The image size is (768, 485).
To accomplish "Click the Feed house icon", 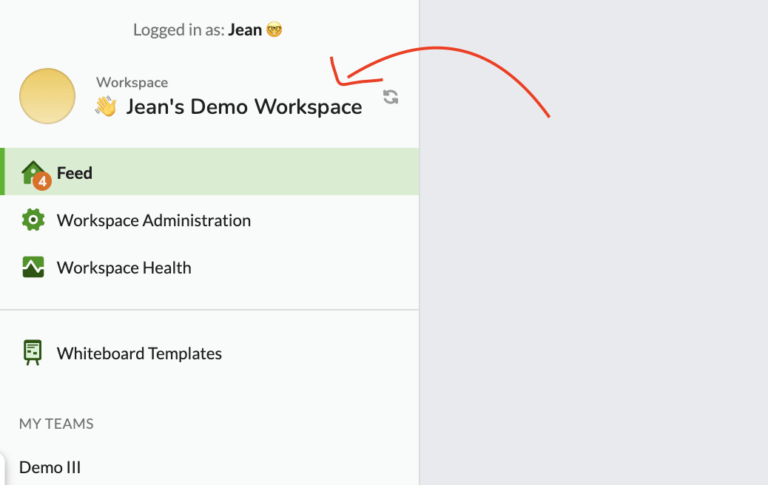I will point(31,171).
